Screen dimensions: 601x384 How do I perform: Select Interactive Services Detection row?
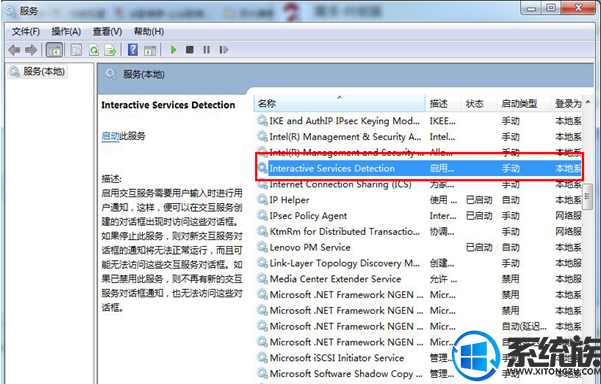tap(419, 168)
